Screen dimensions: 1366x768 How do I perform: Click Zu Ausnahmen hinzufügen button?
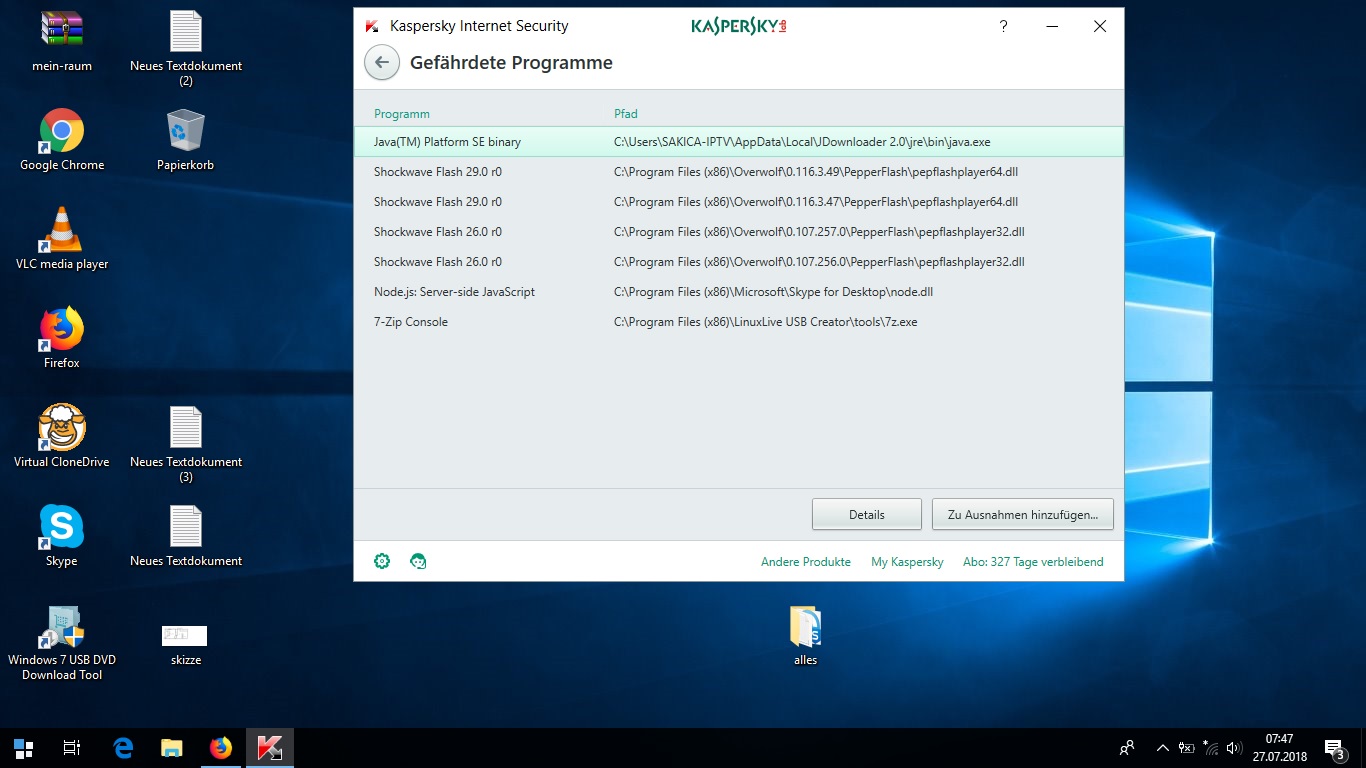tap(1023, 515)
